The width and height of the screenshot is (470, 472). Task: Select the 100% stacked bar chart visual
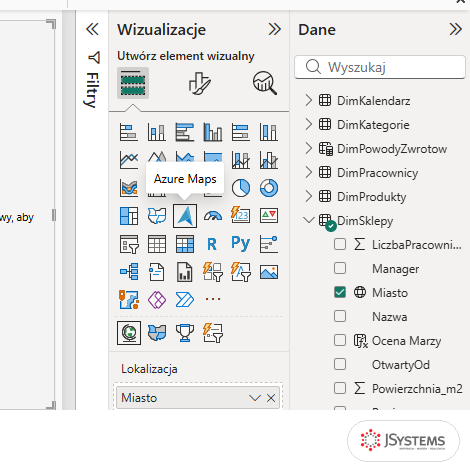coord(241,132)
